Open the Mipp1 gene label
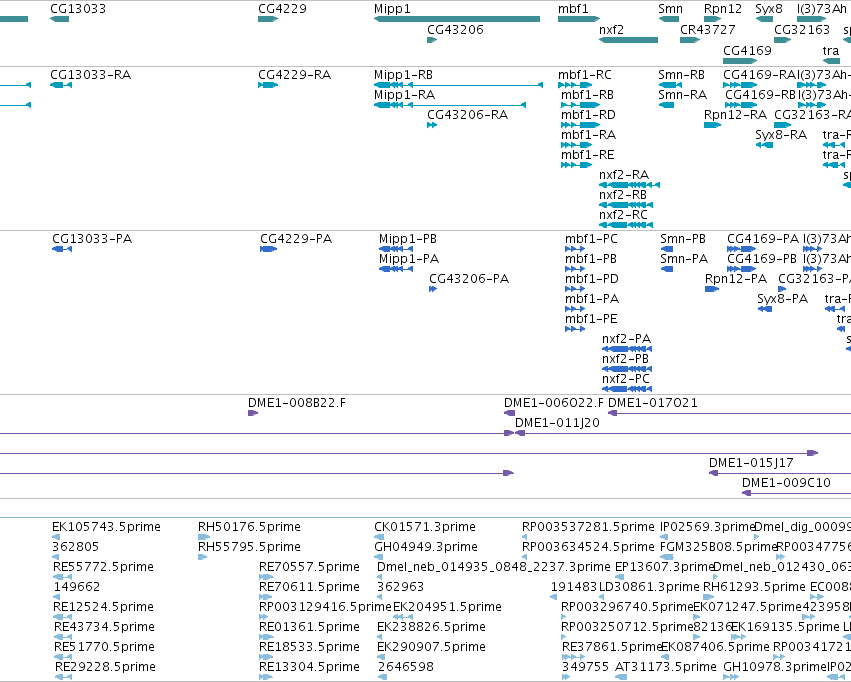 click(x=392, y=9)
